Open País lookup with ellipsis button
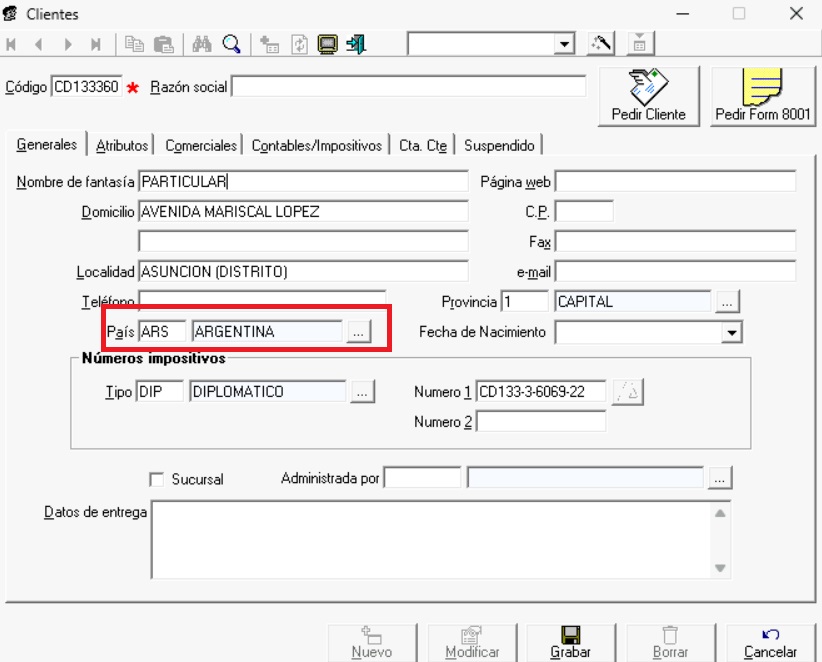Viewport: 822px width, 662px height. pos(359,332)
